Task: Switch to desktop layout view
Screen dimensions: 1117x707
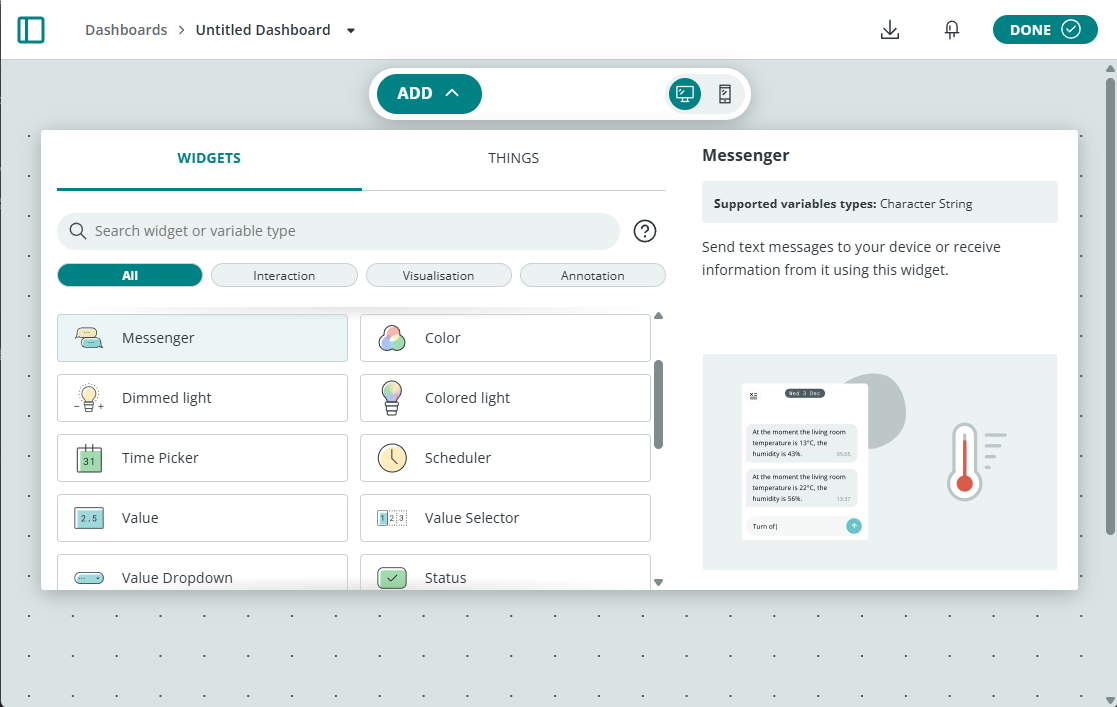Action: pyautogui.click(x=685, y=94)
